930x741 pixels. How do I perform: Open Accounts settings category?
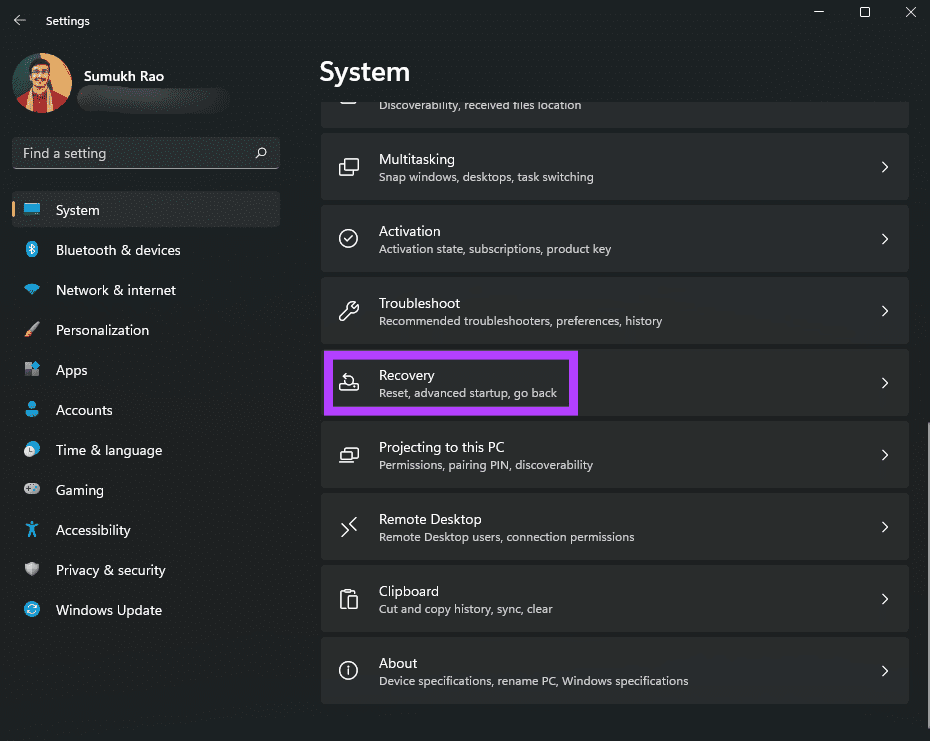[x=146, y=410]
